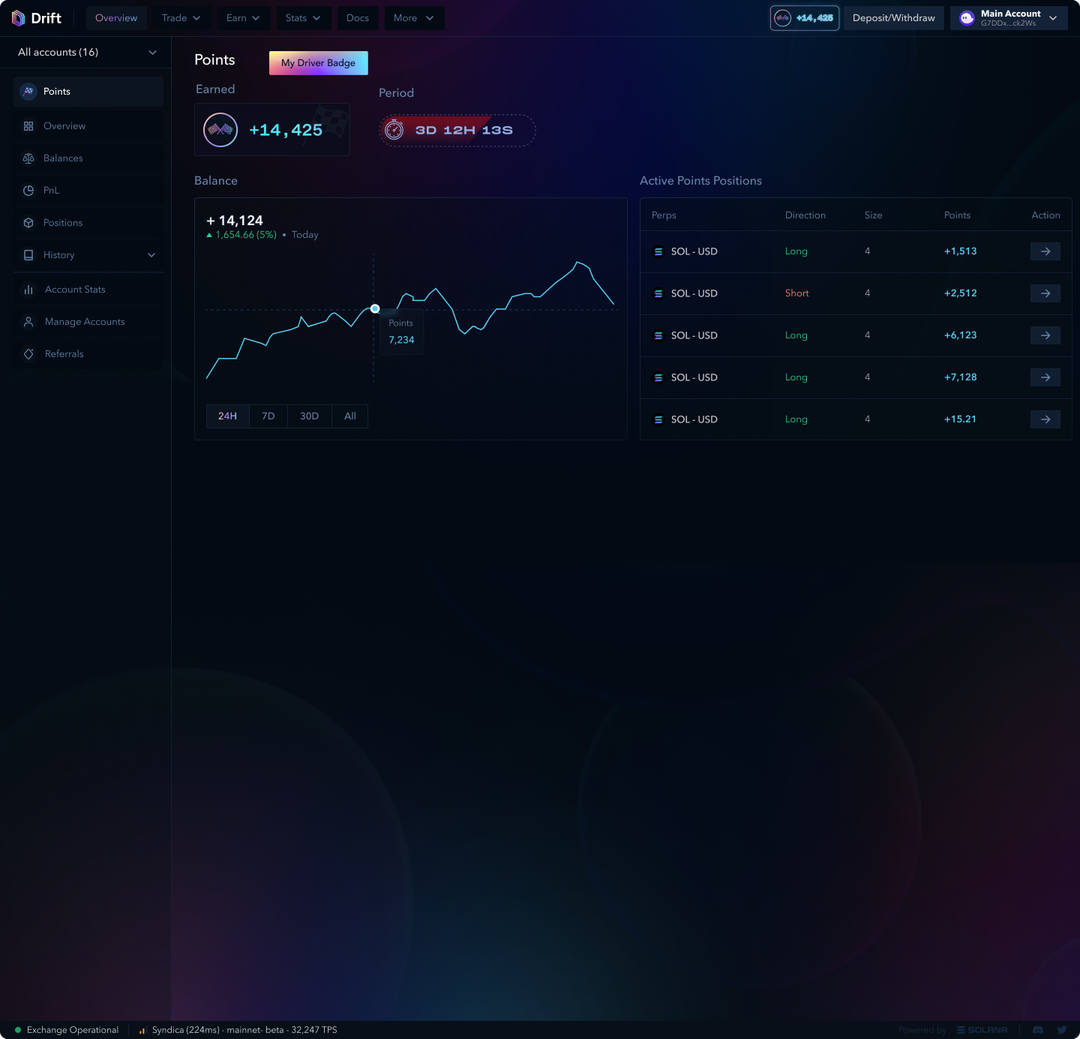Screen dimensions: 1080x1039
Task: Open Account Stats in the sidebar
Action: tap(88, 289)
